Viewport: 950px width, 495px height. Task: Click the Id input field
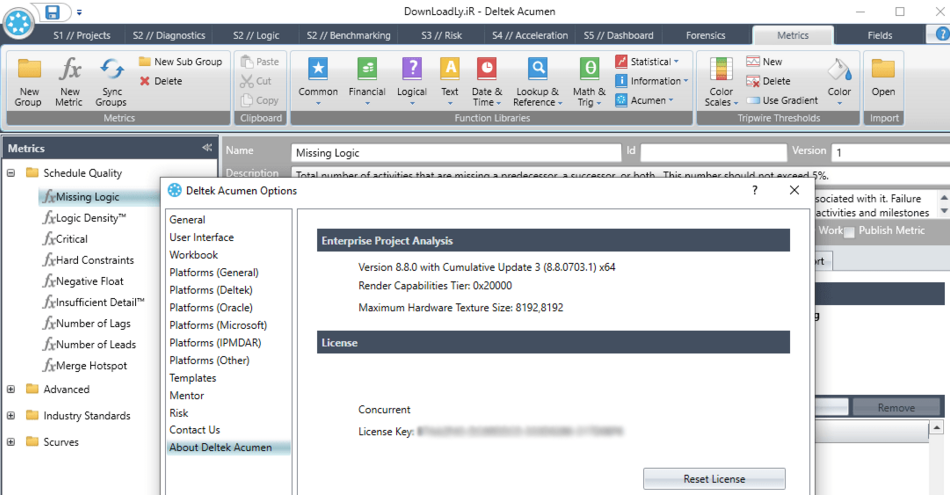(x=714, y=153)
